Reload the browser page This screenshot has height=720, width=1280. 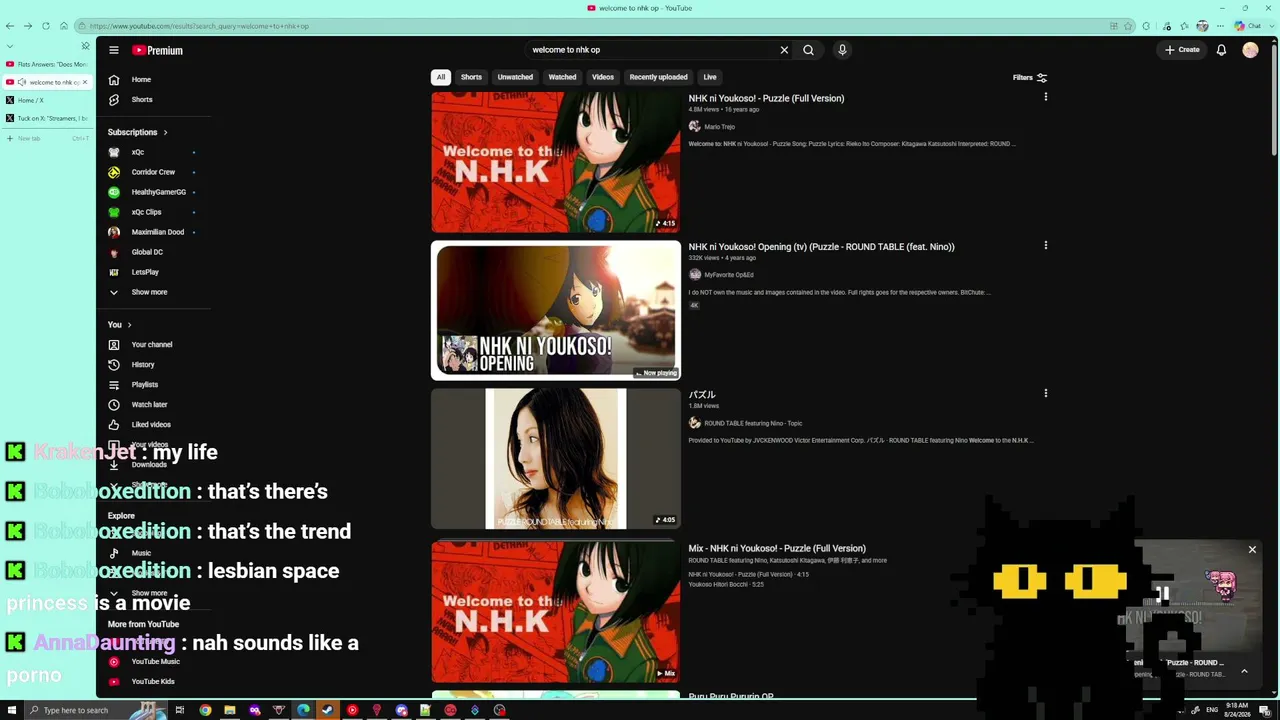[45, 26]
